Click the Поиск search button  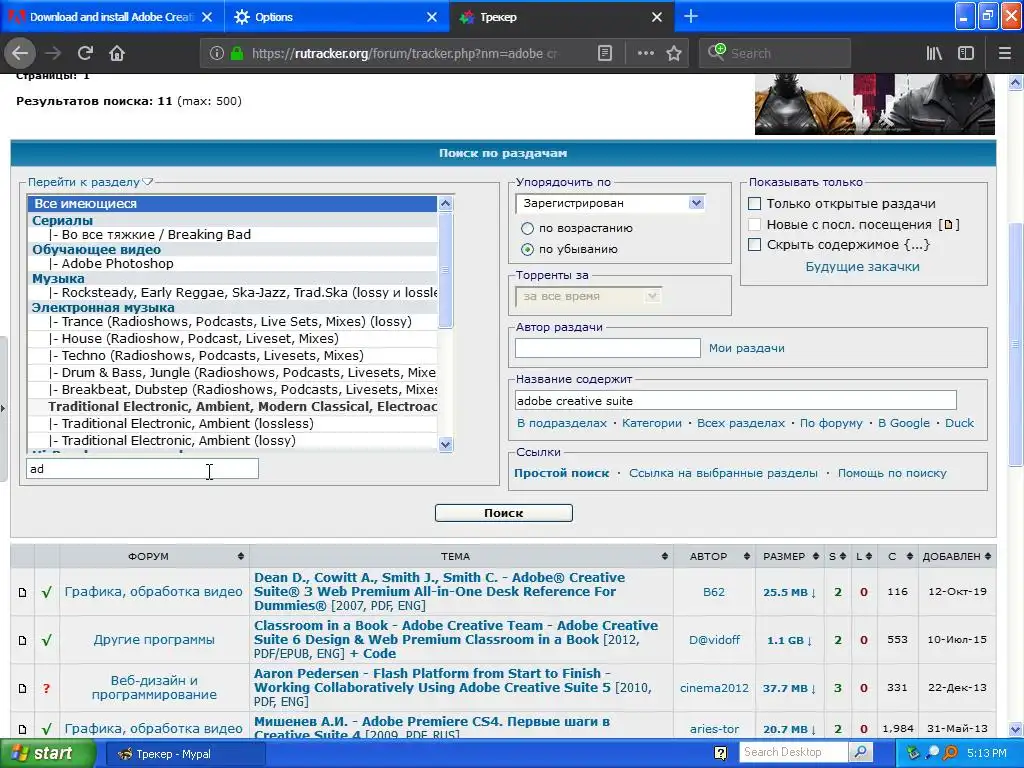504,513
